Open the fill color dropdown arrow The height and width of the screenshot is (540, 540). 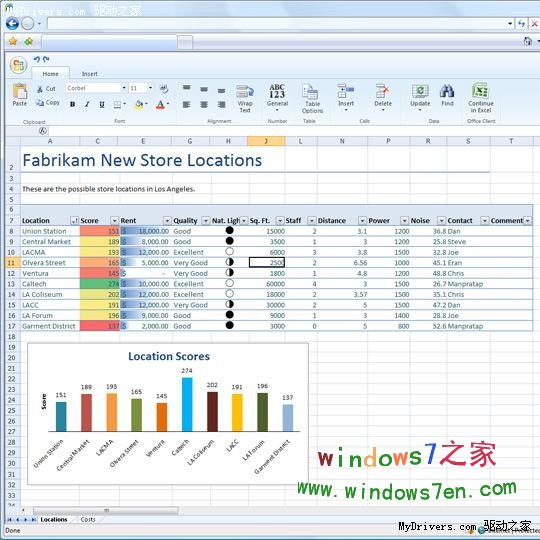(146, 104)
